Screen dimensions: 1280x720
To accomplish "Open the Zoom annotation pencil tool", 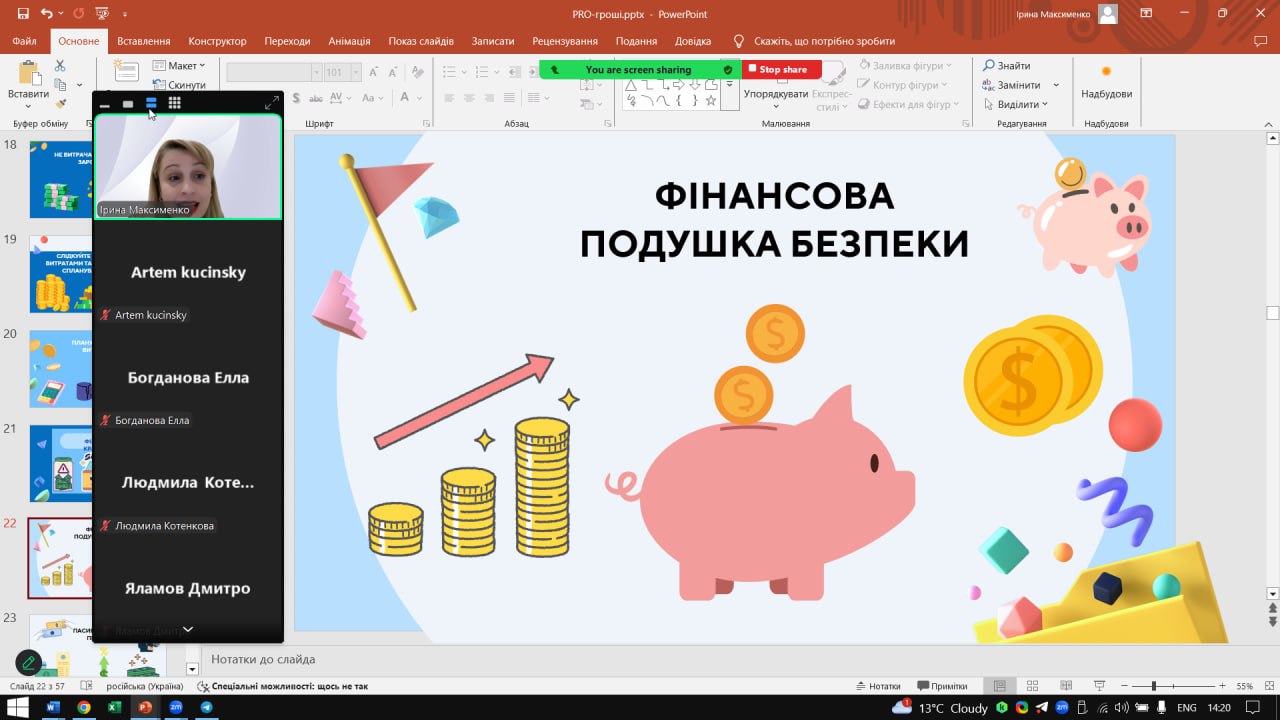I will (x=28, y=662).
